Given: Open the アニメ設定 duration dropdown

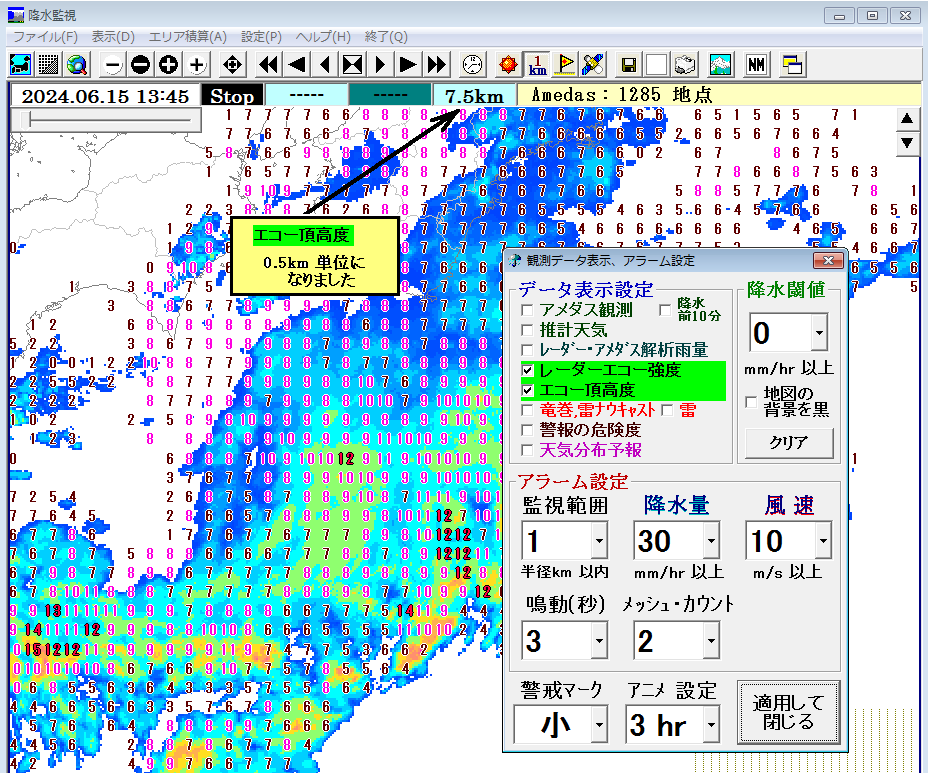Looking at the screenshot, I should point(711,724).
